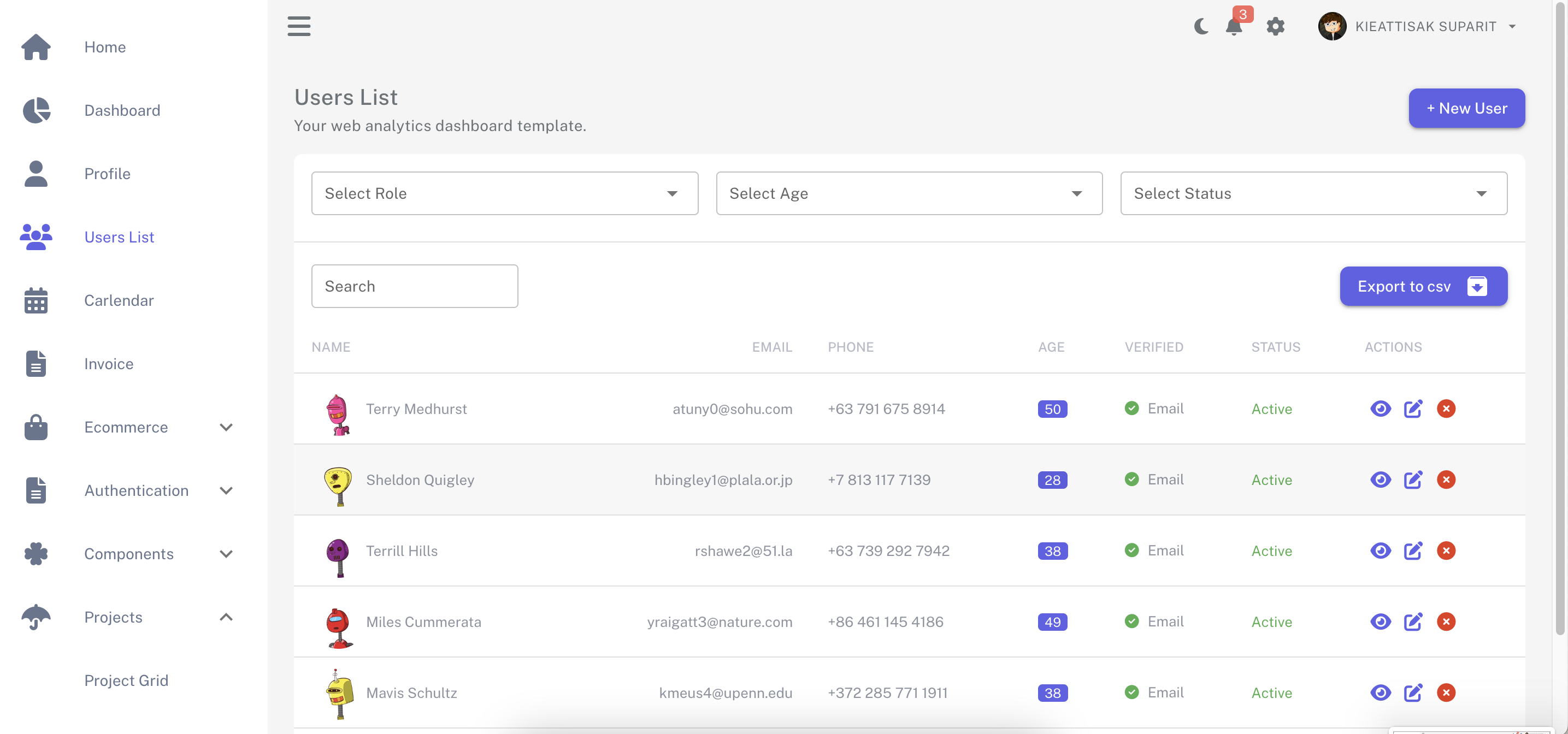Delete Mavis Schultz red X icon

tap(1446, 692)
